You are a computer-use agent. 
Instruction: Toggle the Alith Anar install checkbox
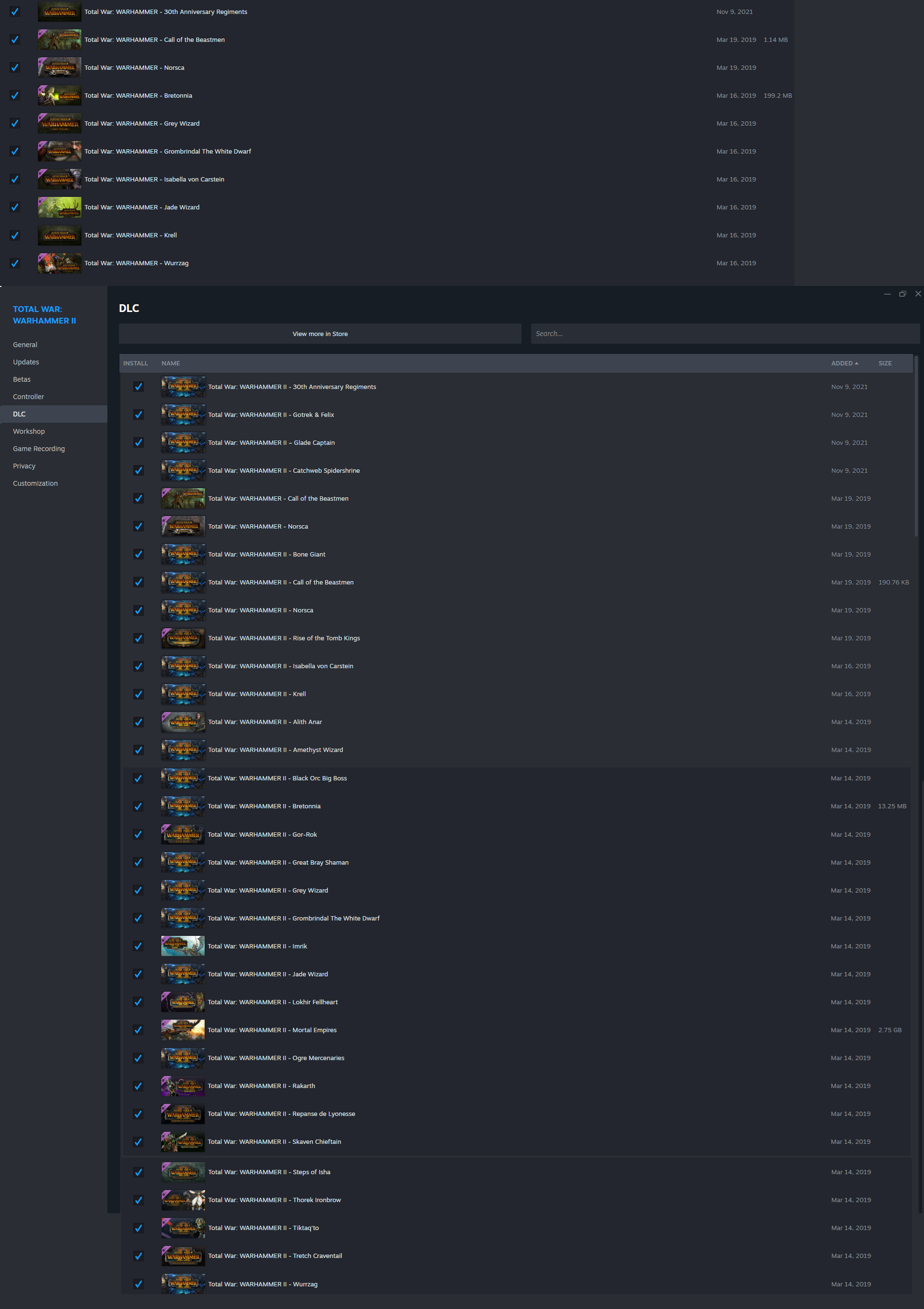click(139, 722)
